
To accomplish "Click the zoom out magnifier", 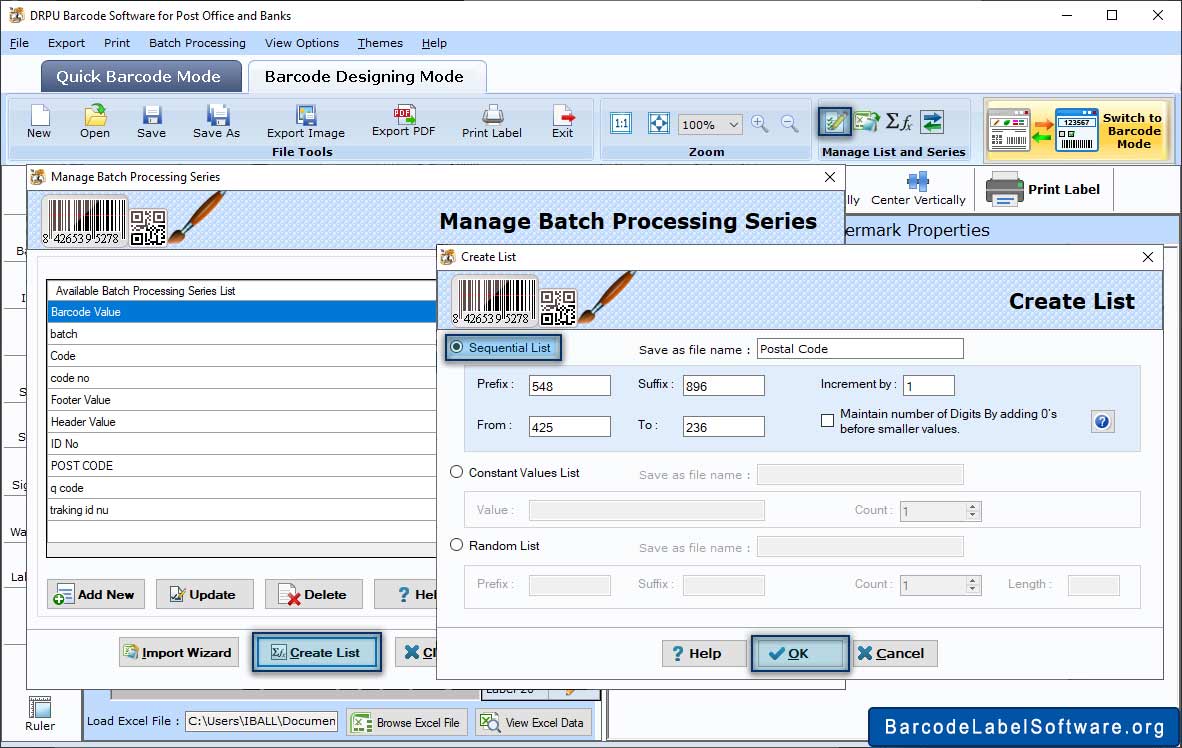I will click(x=789, y=124).
